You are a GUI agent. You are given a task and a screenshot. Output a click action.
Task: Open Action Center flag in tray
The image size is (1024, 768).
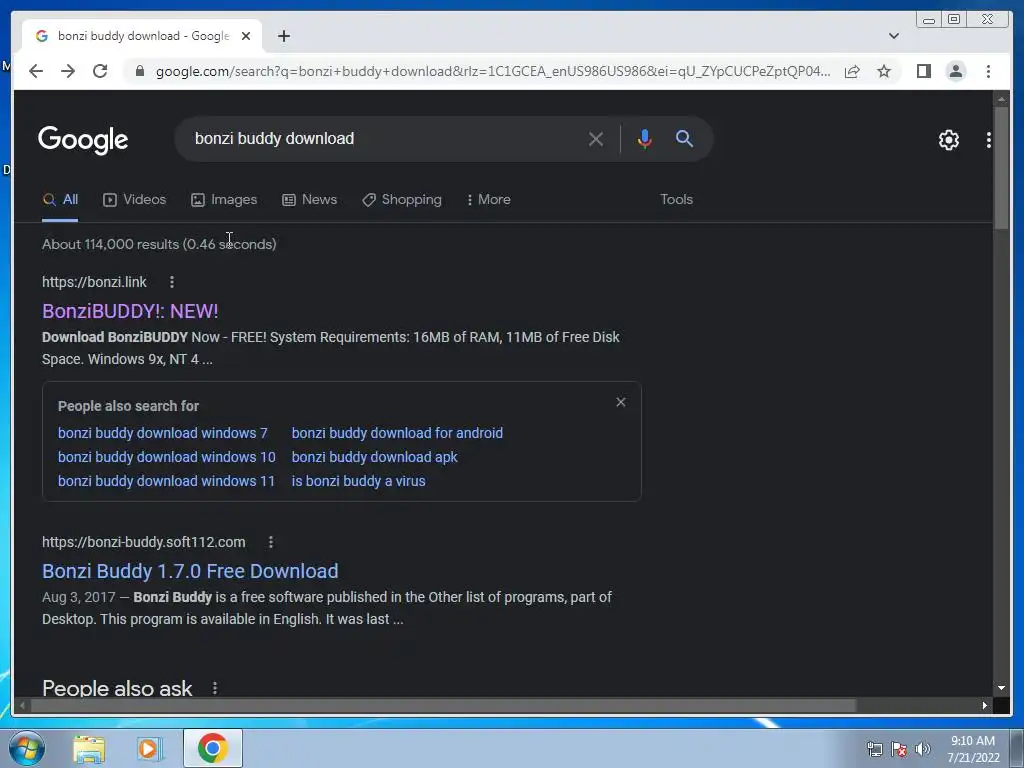point(899,749)
